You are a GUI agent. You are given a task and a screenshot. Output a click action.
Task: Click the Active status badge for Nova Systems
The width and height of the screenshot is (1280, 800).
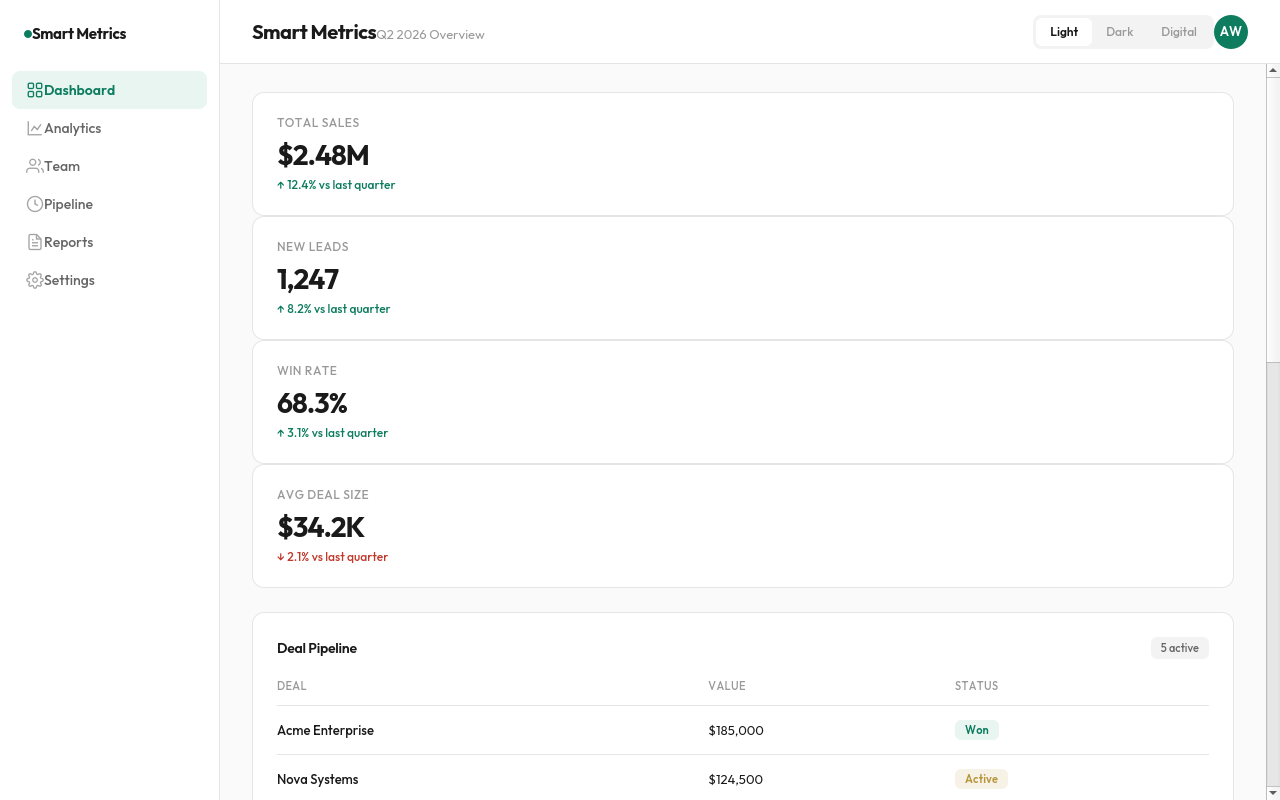coord(981,779)
